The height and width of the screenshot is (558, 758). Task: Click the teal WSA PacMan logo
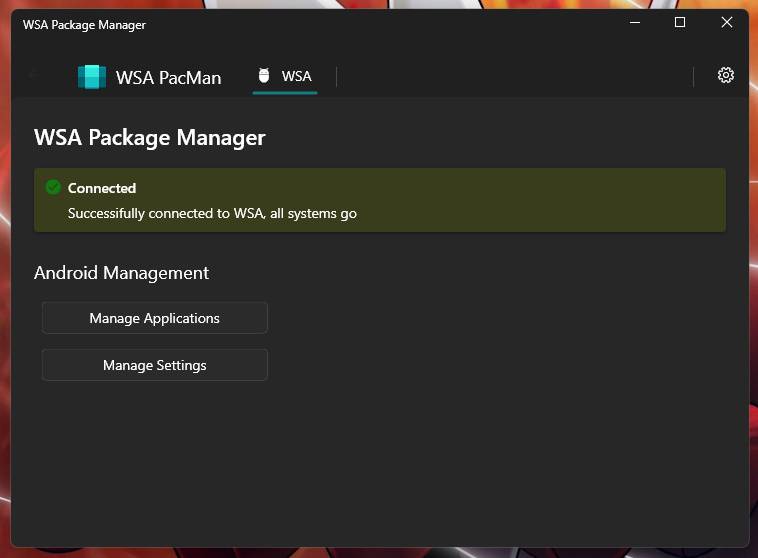click(x=92, y=77)
